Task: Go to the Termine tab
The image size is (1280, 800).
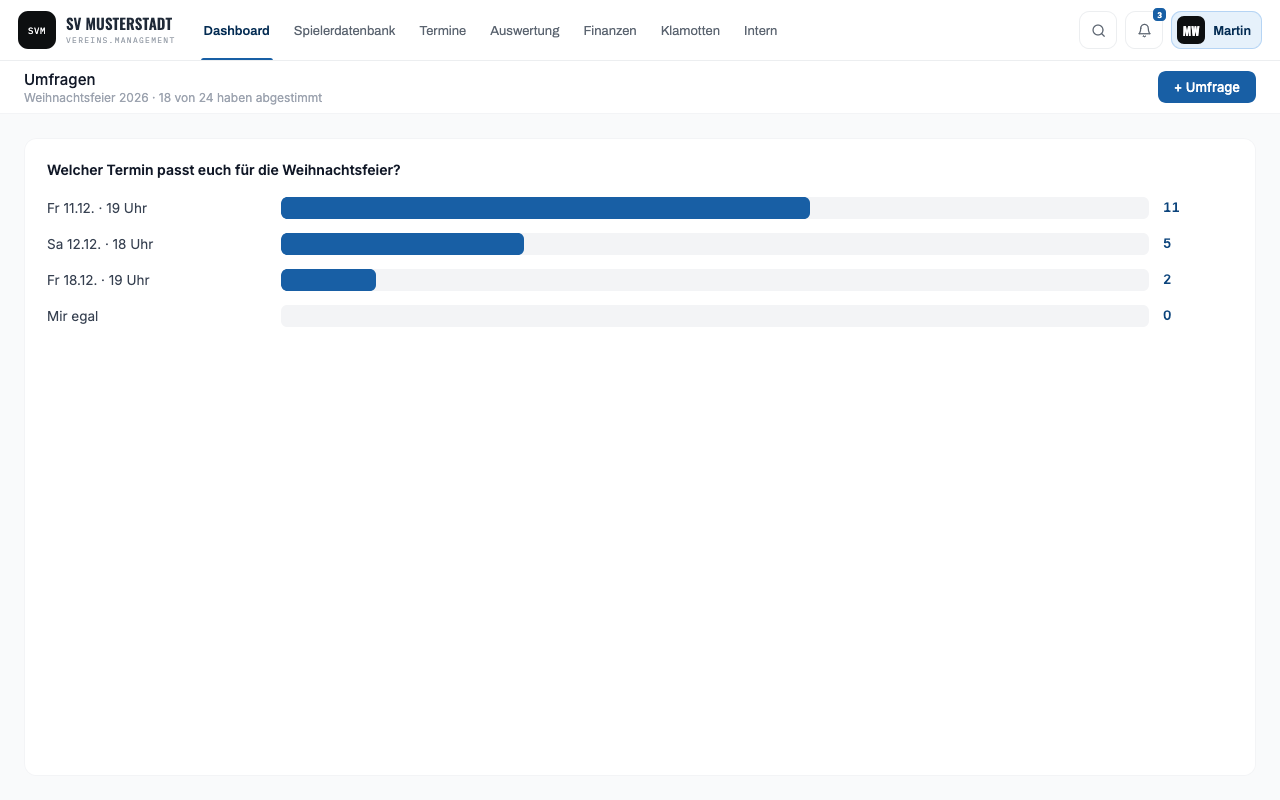Action: pyautogui.click(x=443, y=31)
